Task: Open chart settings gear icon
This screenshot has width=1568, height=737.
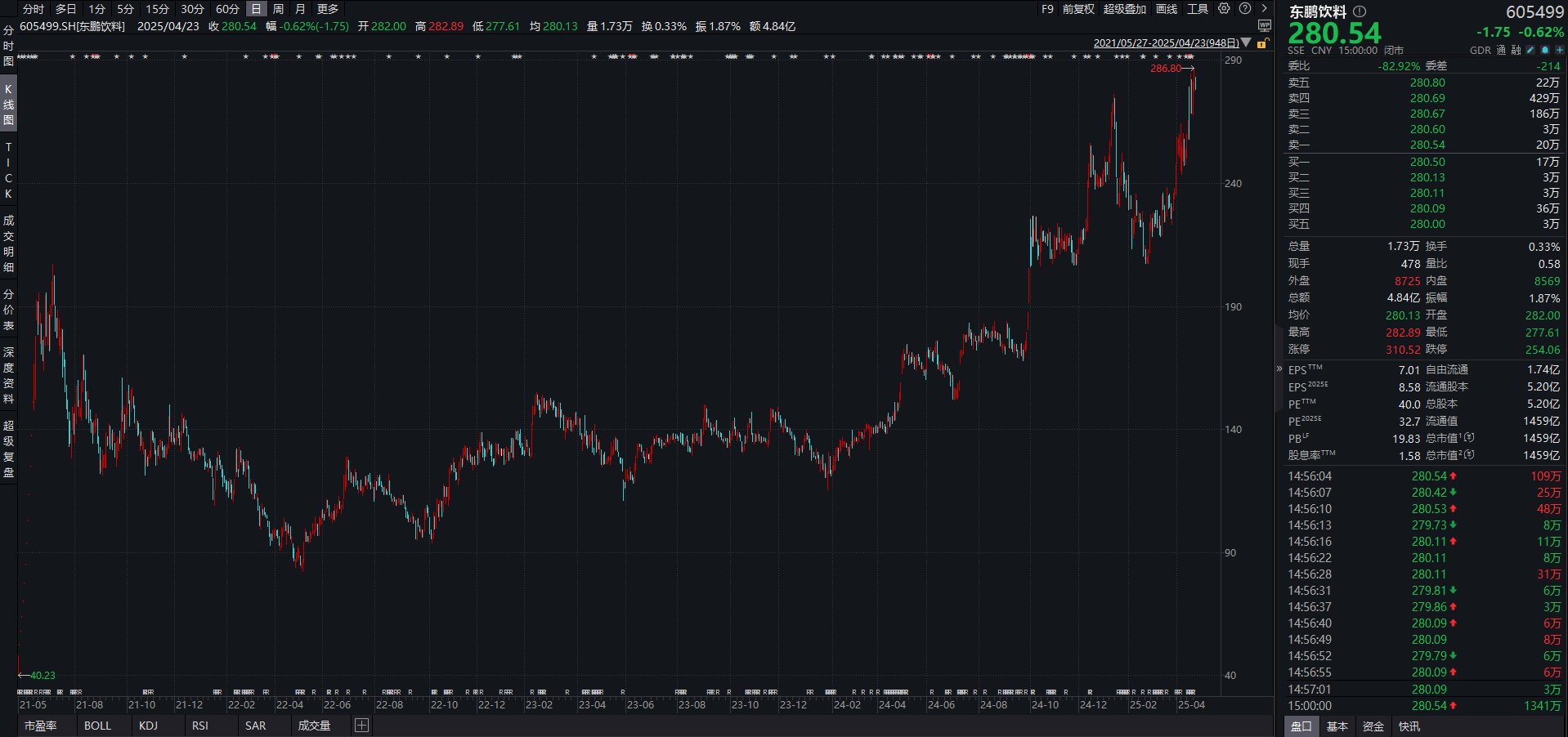Action: [1224, 9]
